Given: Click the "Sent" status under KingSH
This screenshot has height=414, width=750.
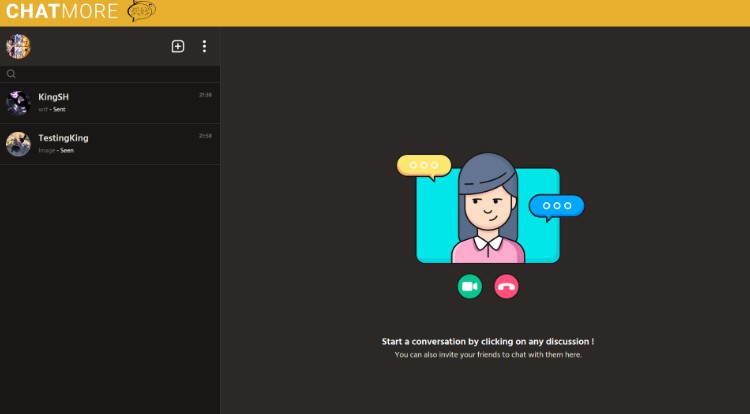Looking at the screenshot, I should (59, 109).
